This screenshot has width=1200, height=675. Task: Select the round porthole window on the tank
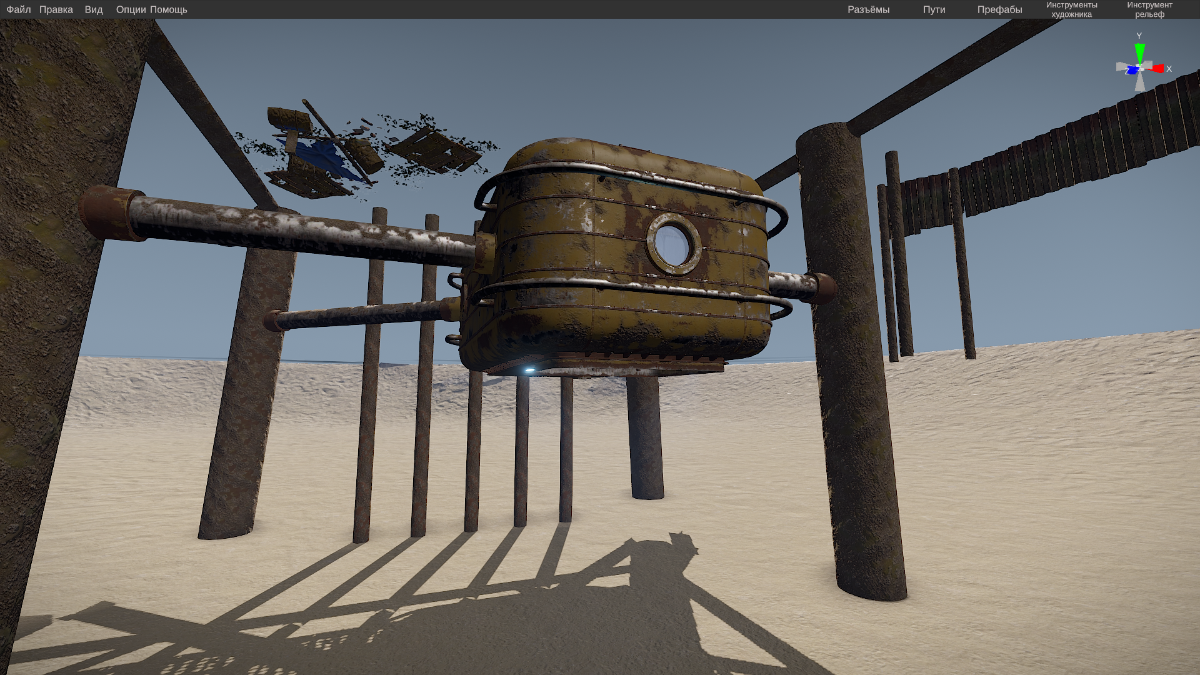(673, 243)
